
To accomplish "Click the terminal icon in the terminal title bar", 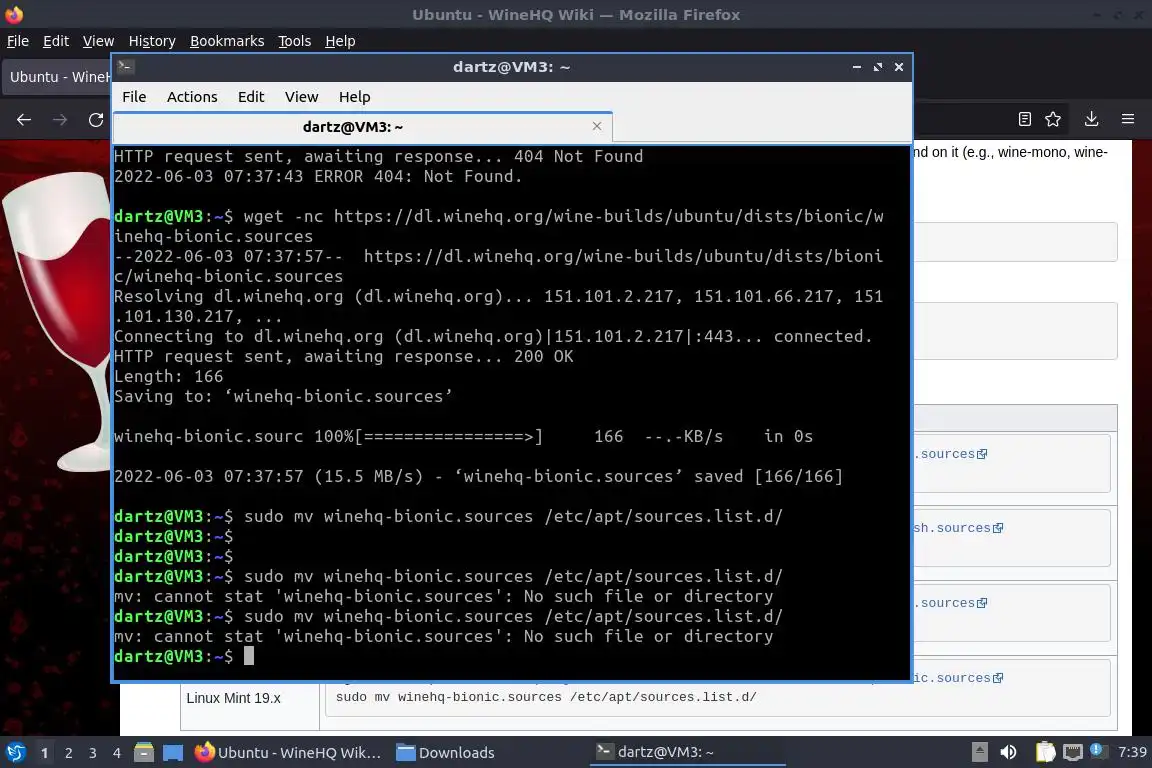I will [x=124, y=66].
